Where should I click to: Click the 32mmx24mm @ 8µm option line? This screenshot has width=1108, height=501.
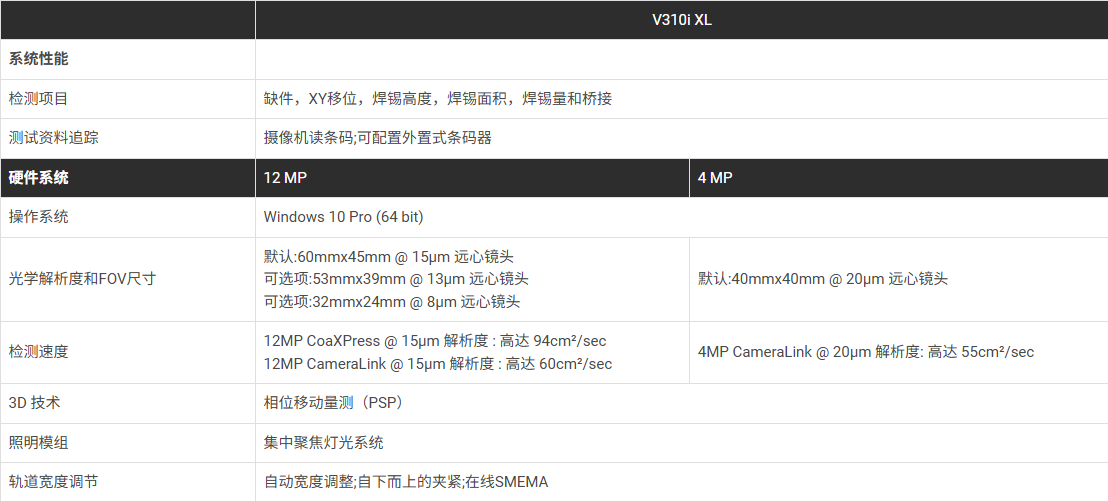392,301
